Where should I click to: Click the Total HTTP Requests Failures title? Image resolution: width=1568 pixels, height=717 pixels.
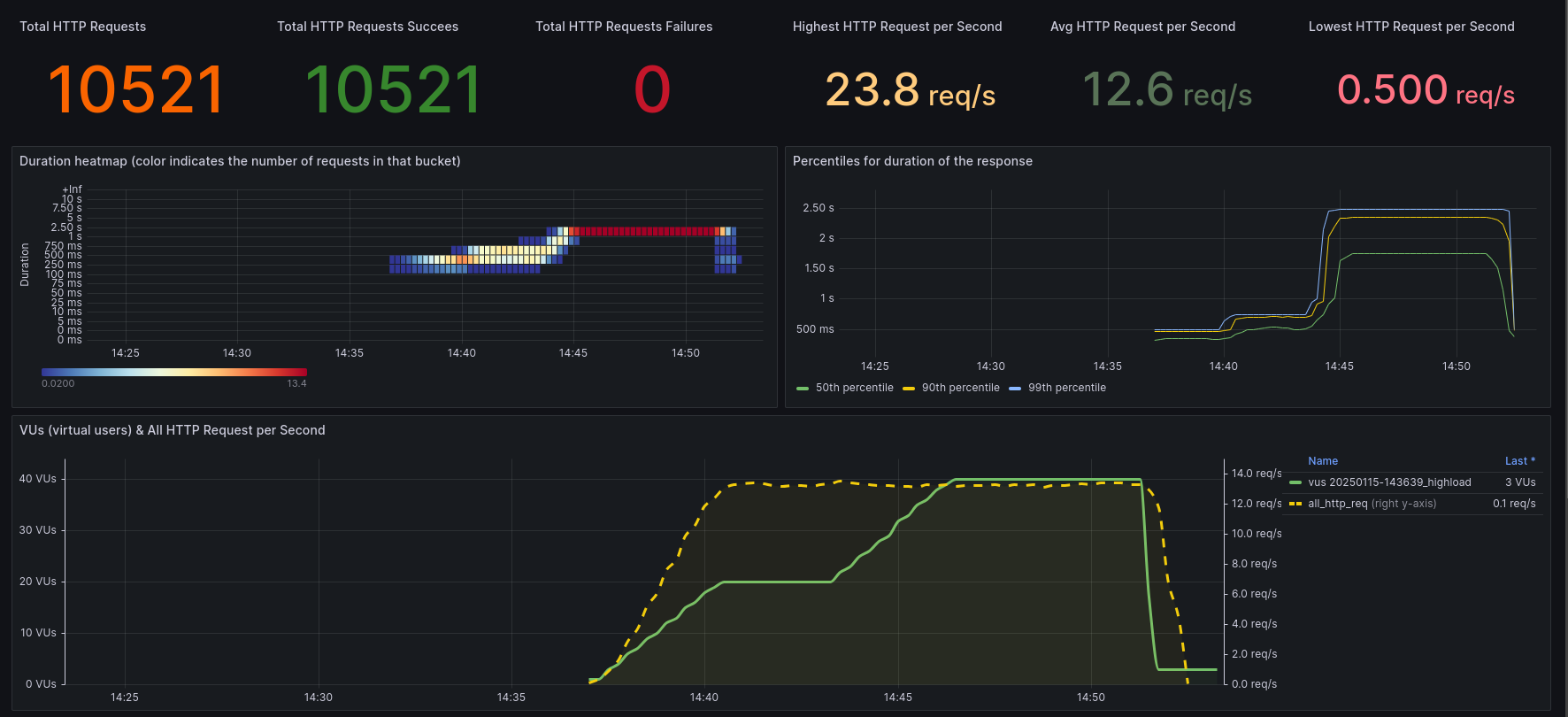[x=624, y=27]
